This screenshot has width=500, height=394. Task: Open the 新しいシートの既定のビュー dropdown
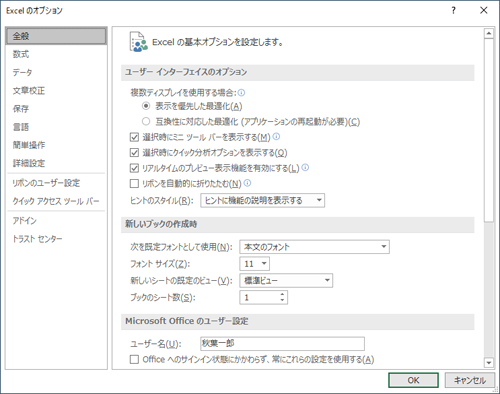coord(286,280)
